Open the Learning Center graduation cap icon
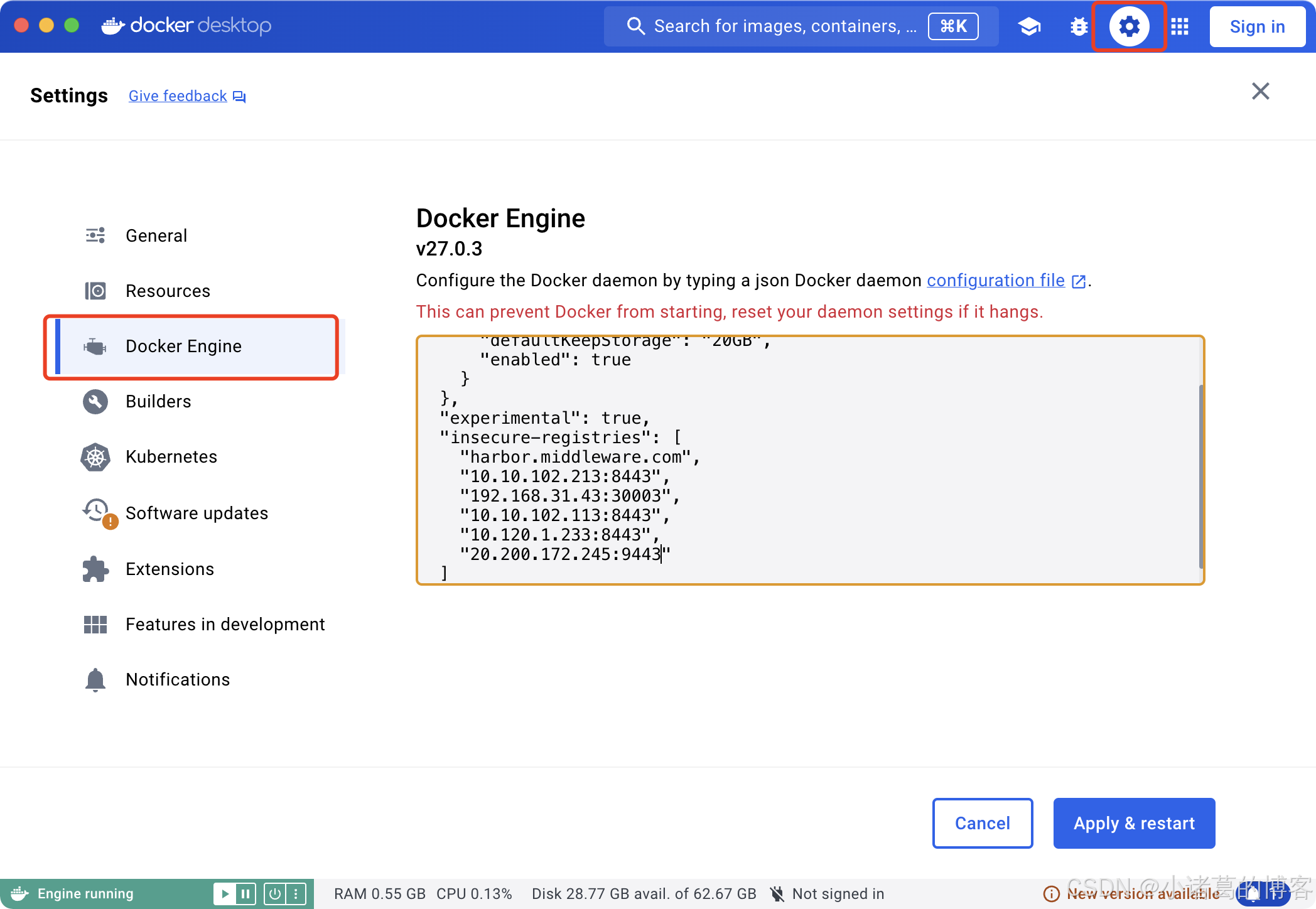This screenshot has height=909, width=1316. 1029,26
